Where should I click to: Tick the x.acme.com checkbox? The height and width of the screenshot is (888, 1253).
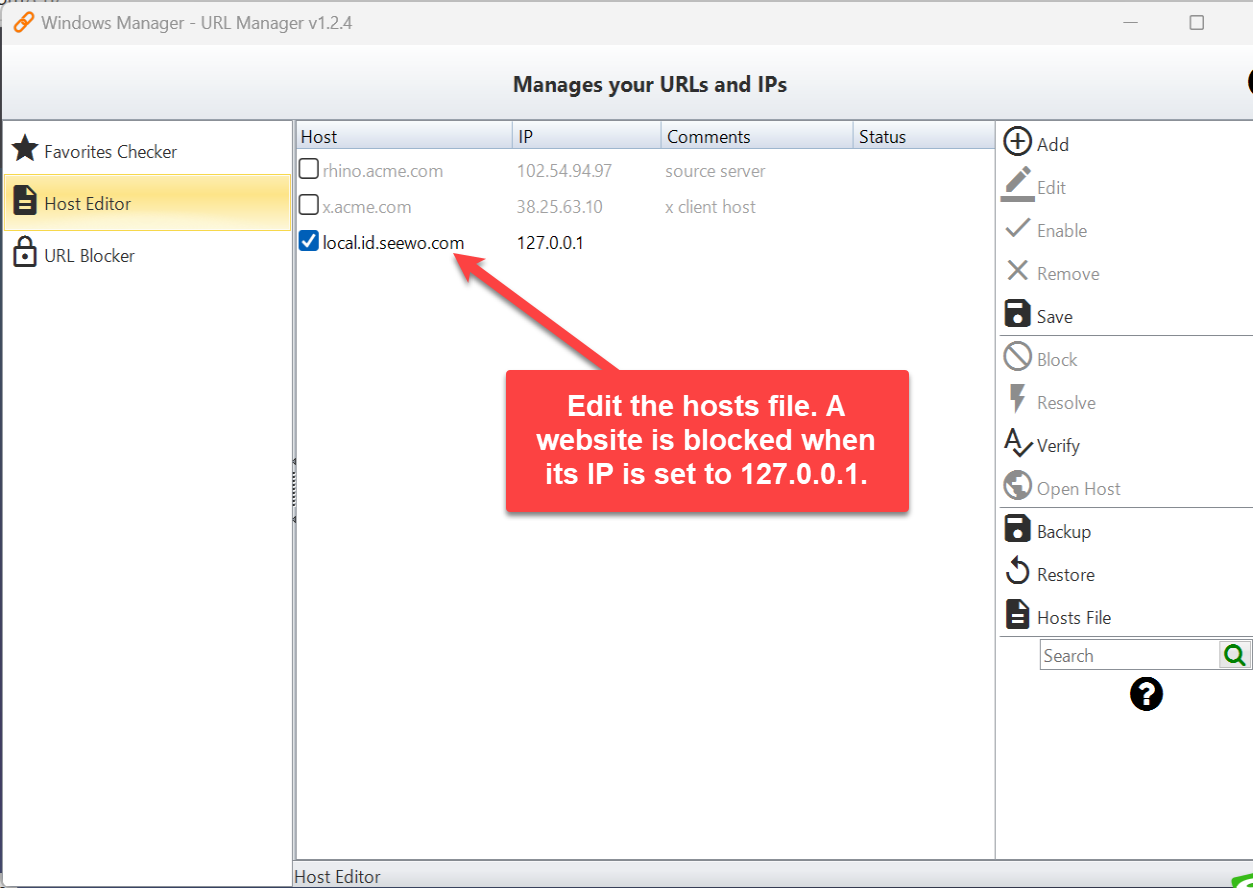point(310,205)
